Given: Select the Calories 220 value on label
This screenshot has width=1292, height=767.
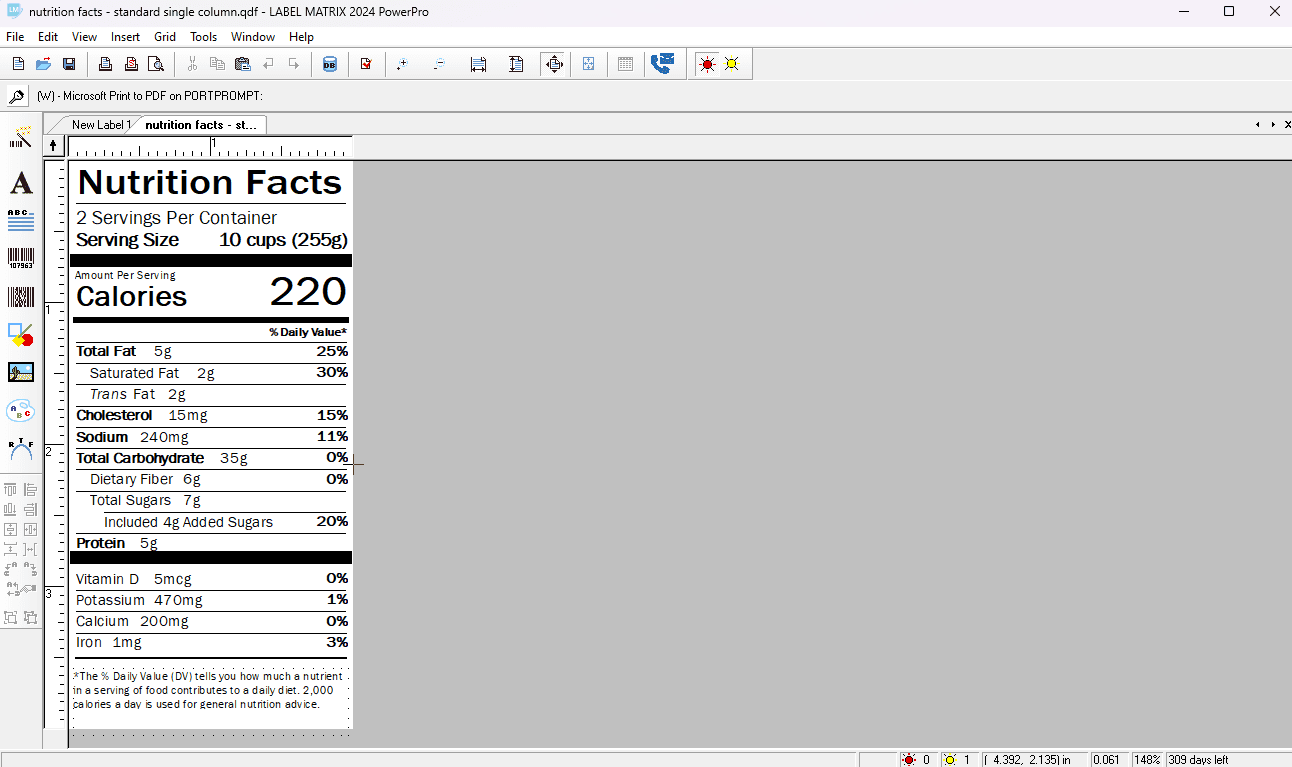Looking at the screenshot, I should [x=307, y=292].
